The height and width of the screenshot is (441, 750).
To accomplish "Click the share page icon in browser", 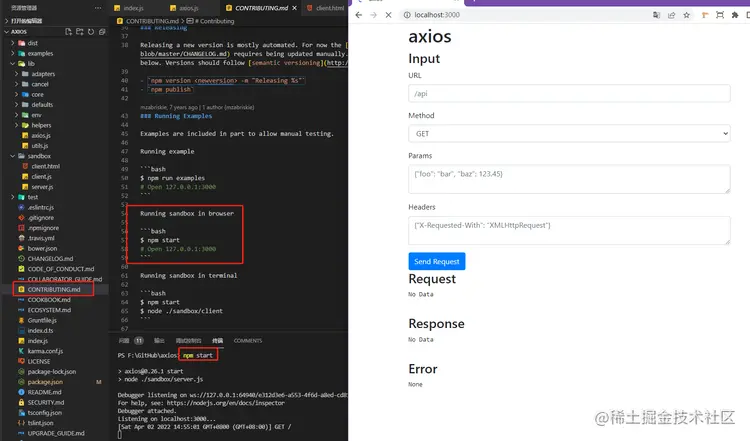I will 672,15.
